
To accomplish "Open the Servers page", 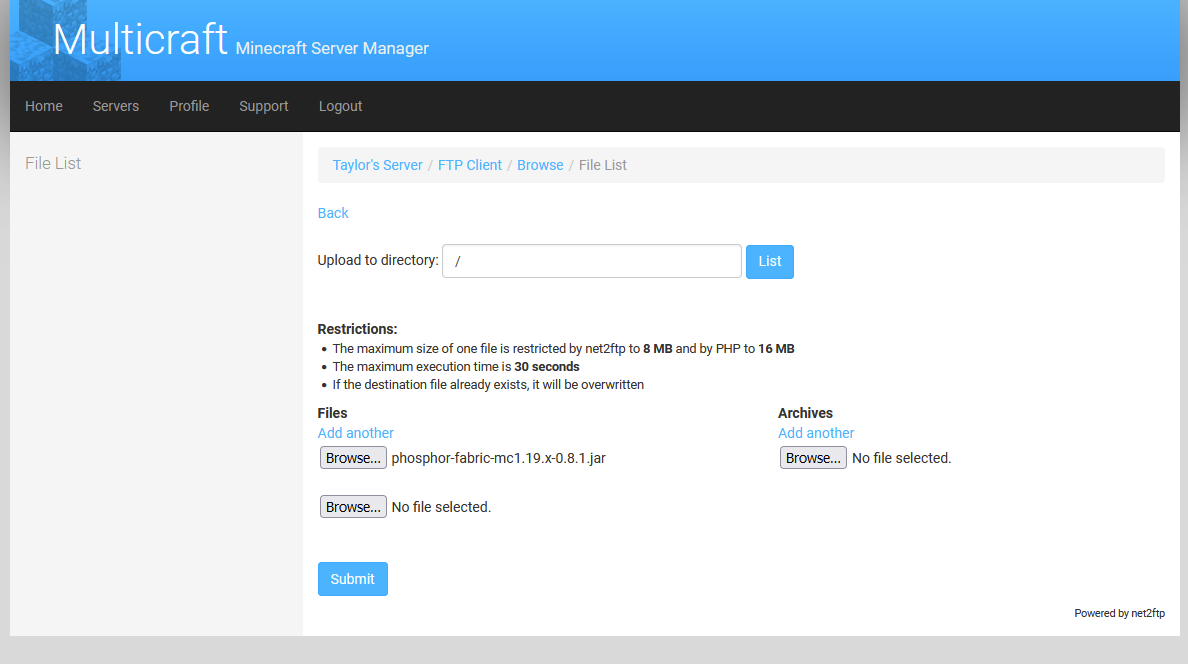I will (115, 106).
